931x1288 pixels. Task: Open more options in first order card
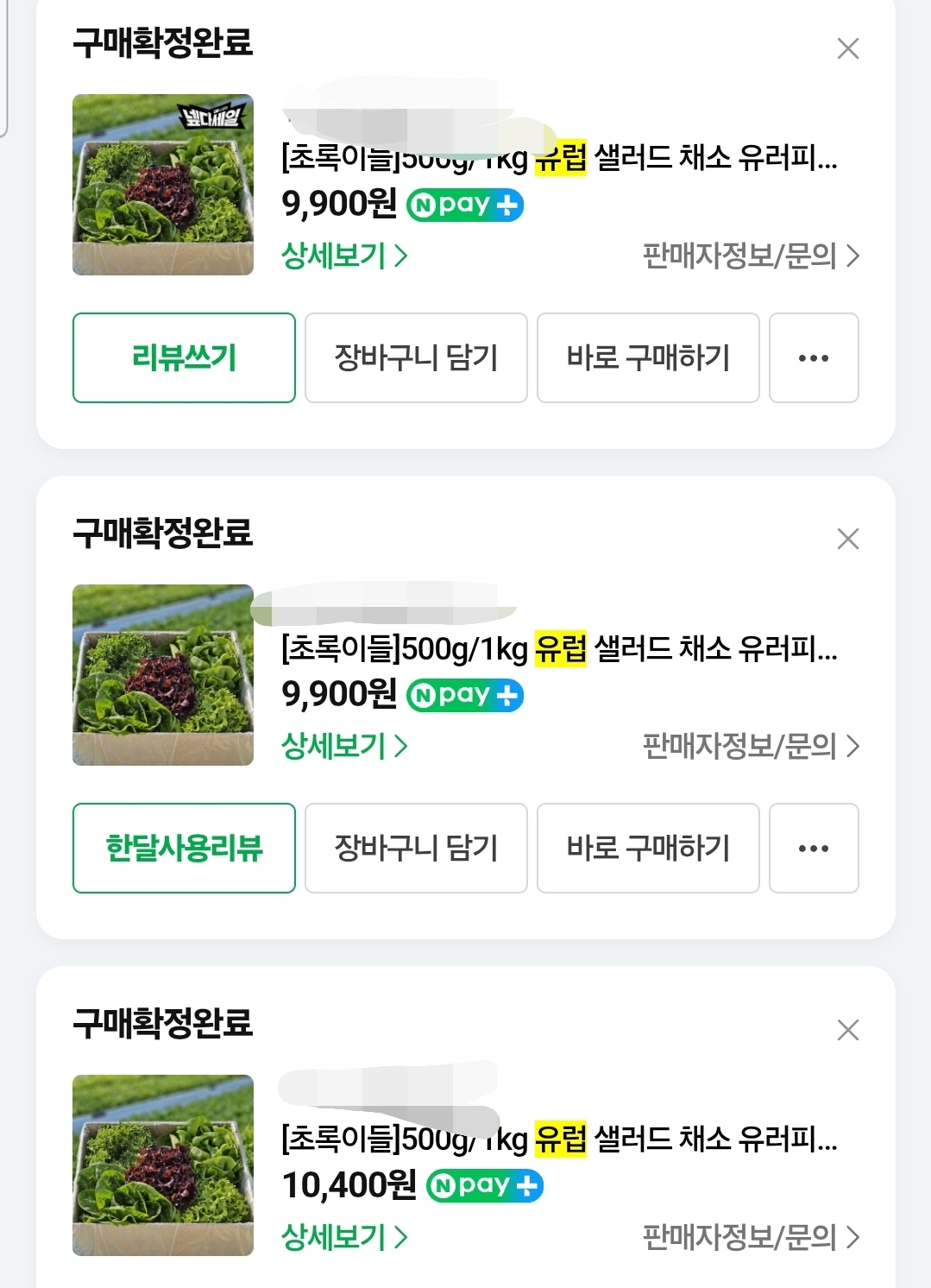(814, 357)
